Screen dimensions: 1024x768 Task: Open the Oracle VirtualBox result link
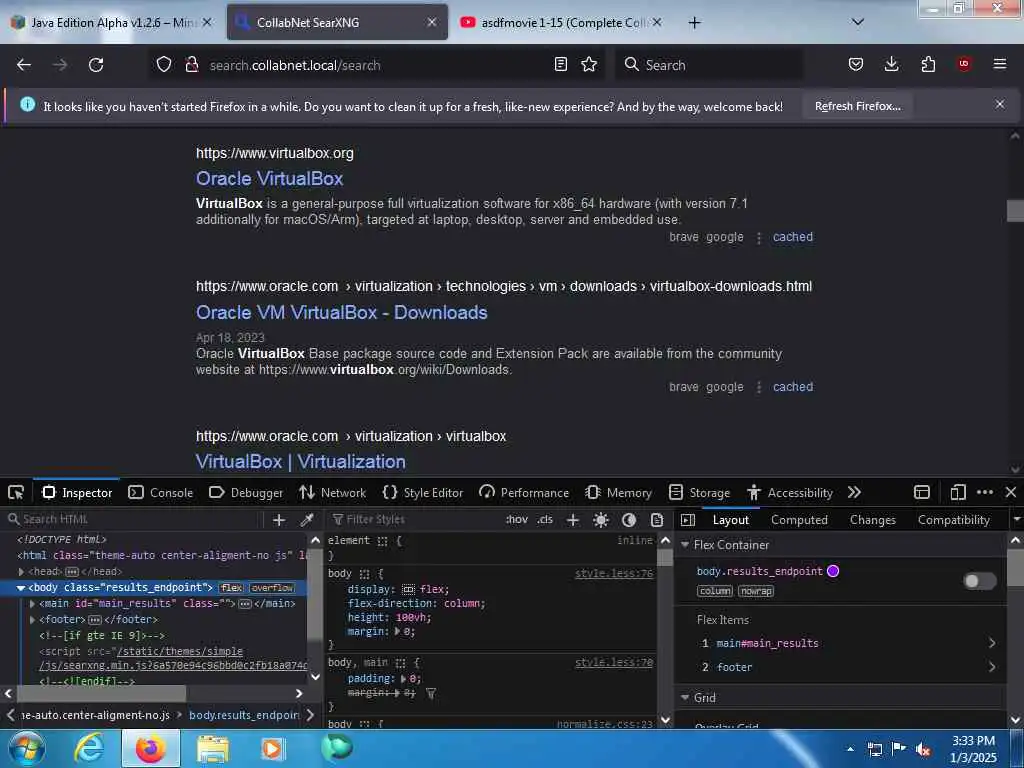269,179
